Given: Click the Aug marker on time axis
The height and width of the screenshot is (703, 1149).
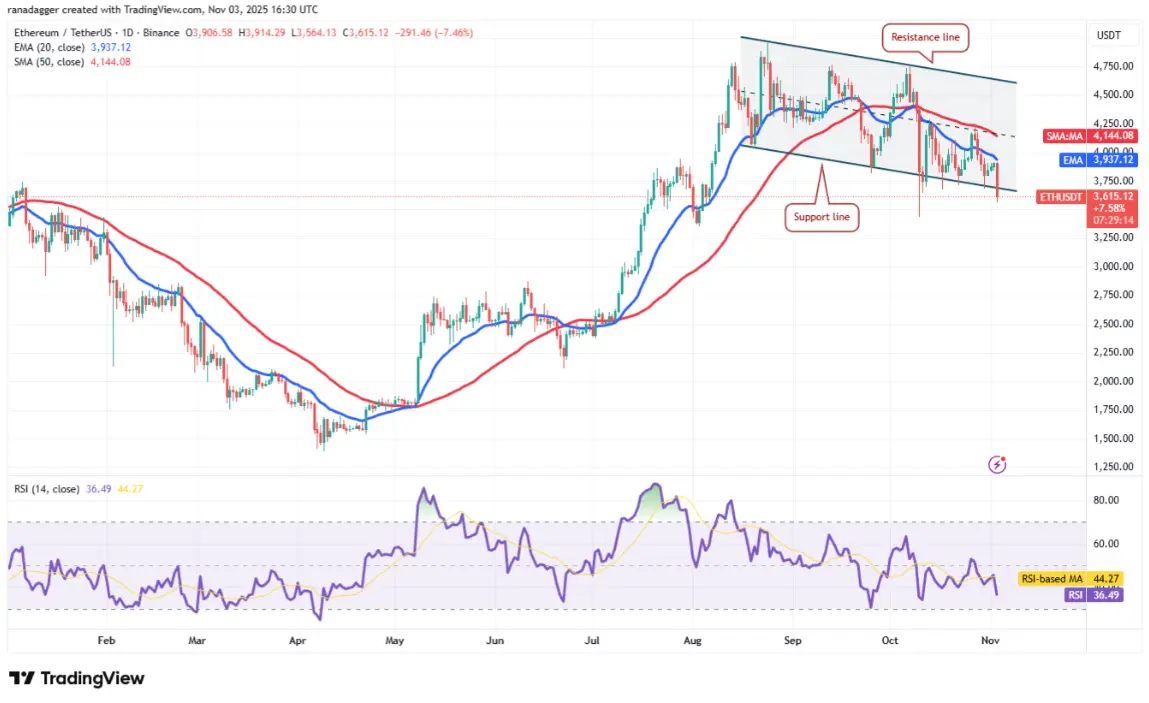Looking at the screenshot, I should 692,641.
